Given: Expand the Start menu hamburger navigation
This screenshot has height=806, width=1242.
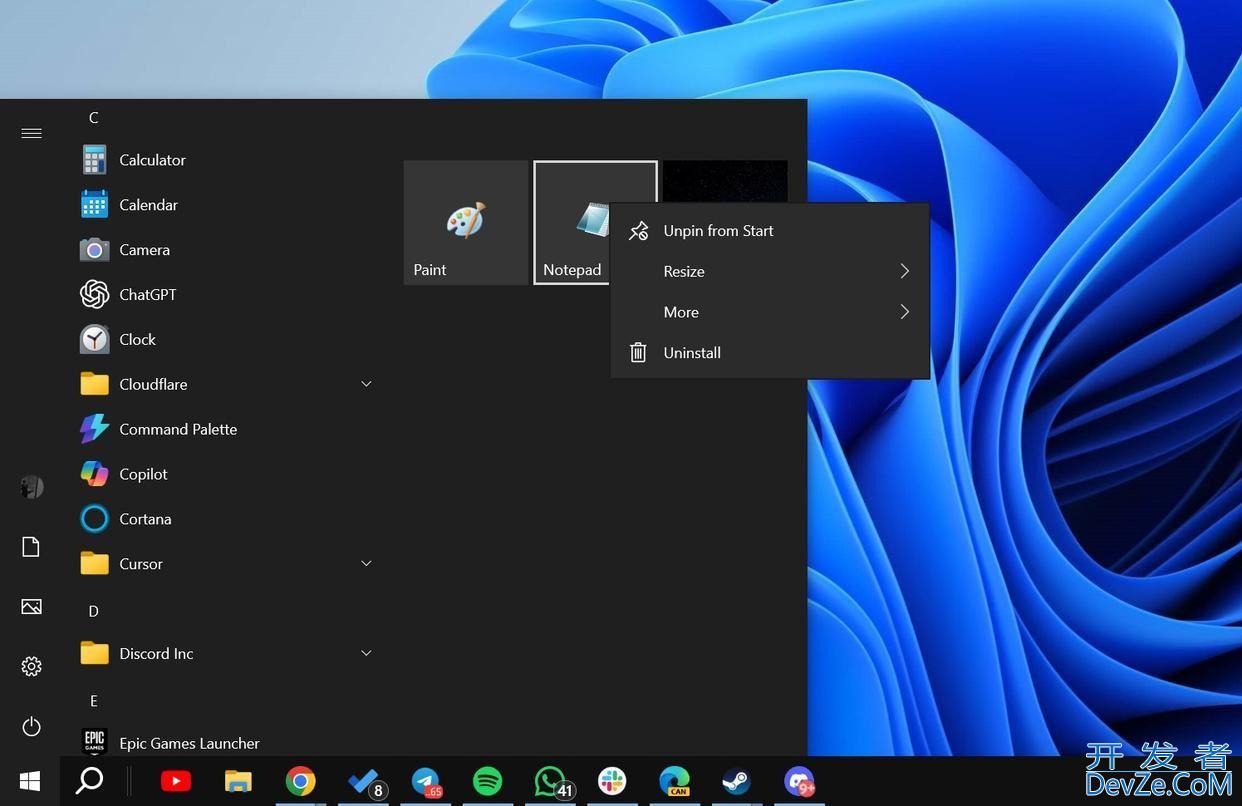Looking at the screenshot, I should 31,133.
